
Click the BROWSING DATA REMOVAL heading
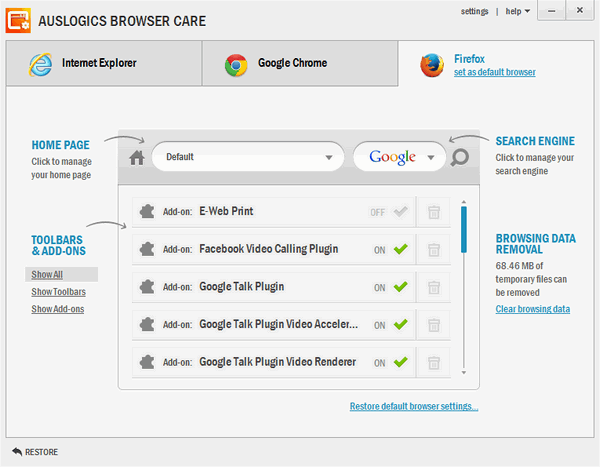(536, 244)
